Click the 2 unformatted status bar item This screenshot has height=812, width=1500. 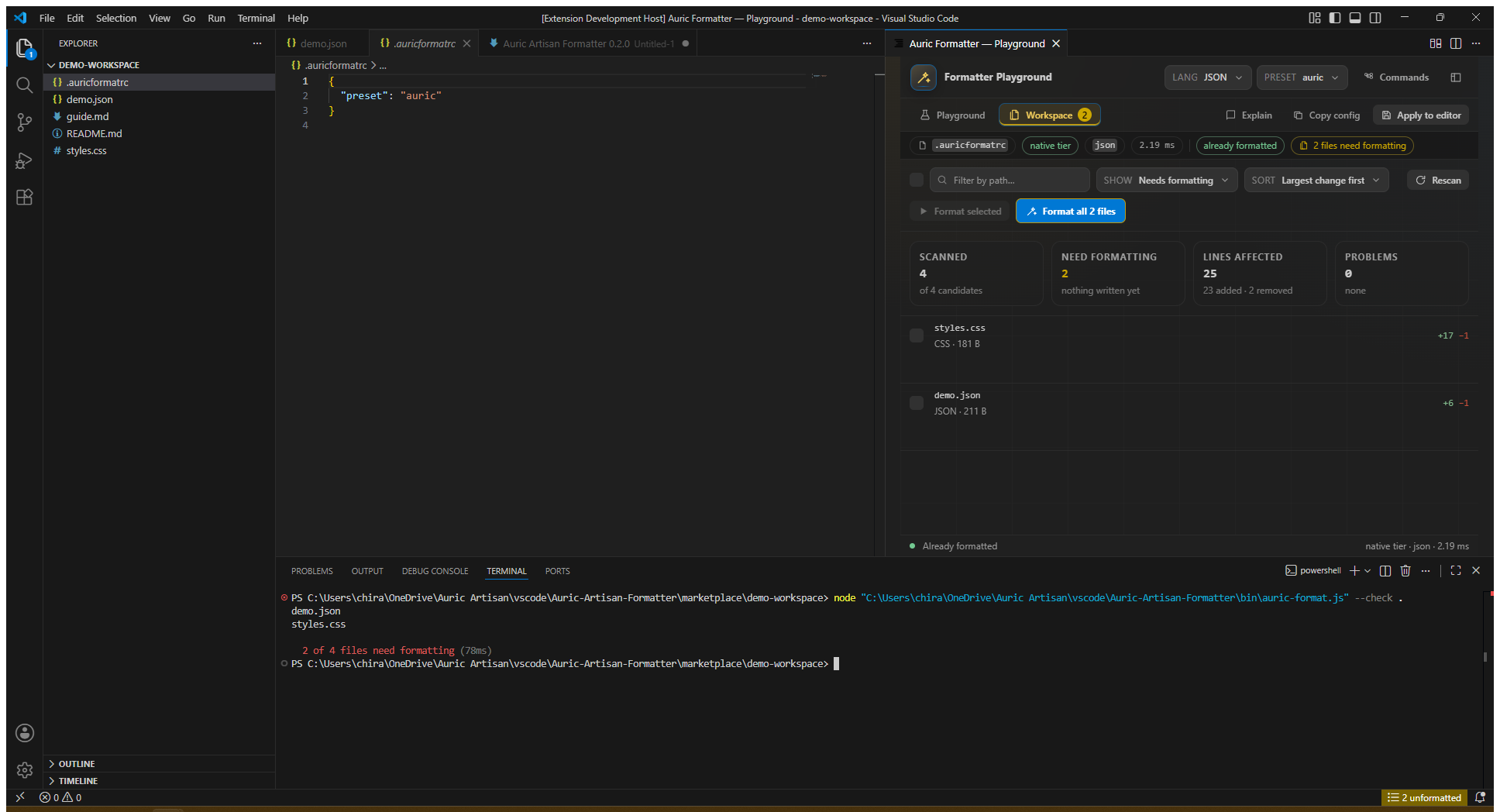point(1424,797)
